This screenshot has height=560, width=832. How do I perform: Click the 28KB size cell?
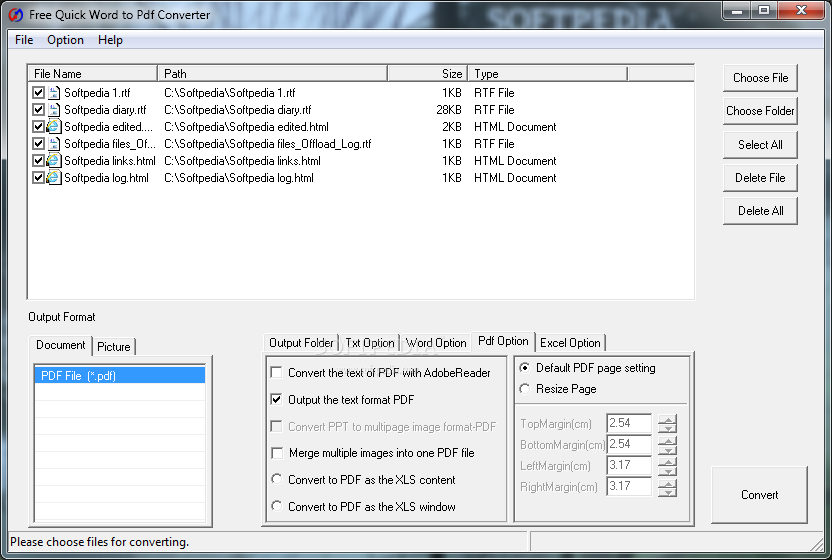449,110
